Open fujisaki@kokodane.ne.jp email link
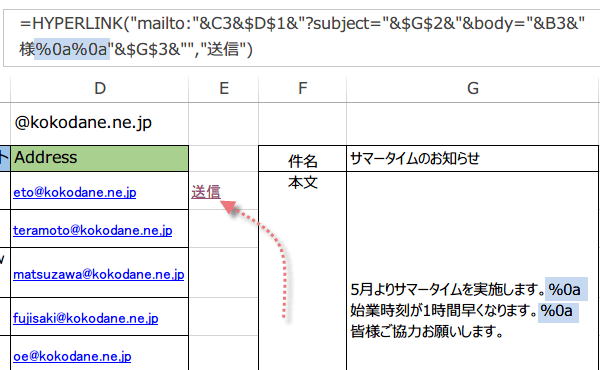Viewport: 600px width, 370px height. 86,318
